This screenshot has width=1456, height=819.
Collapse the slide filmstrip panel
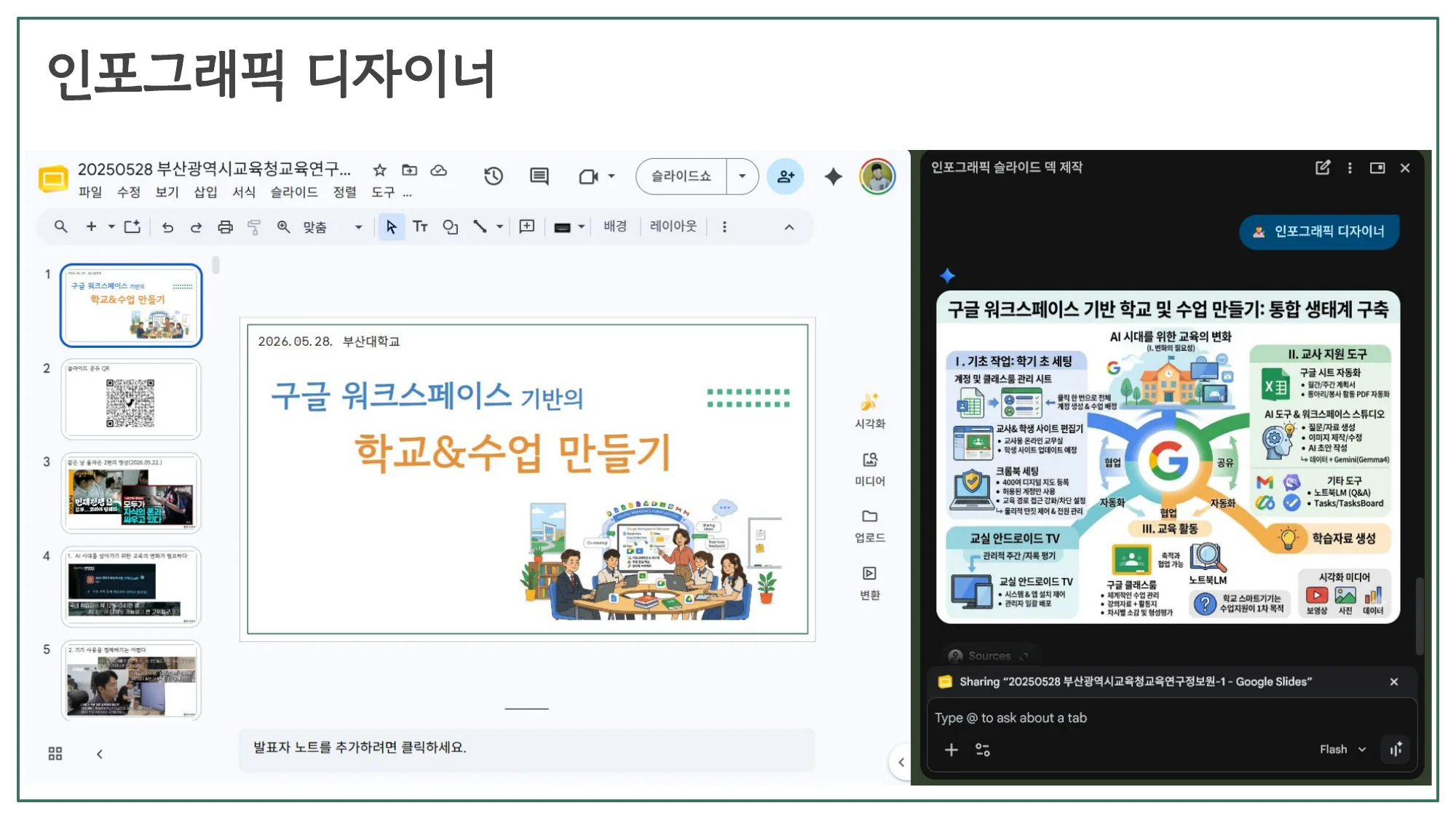(x=100, y=754)
